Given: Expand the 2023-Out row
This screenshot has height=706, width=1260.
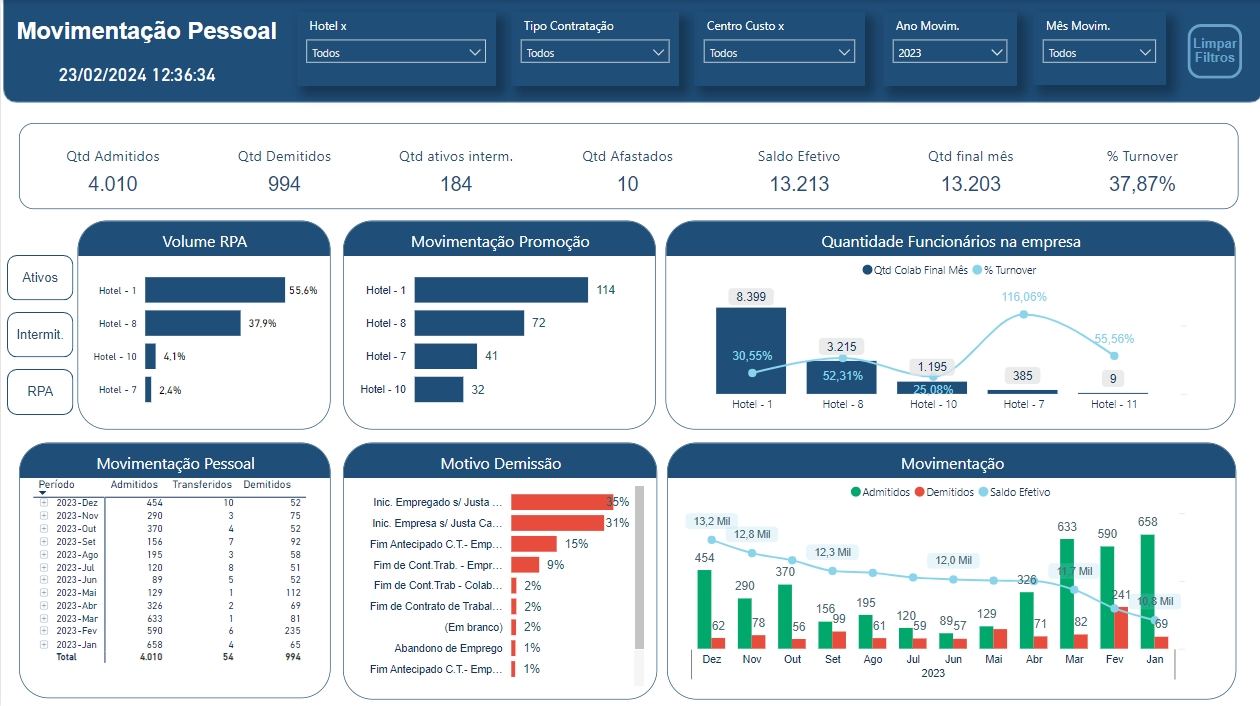Looking at the screenshot, I should pos(44,528).
